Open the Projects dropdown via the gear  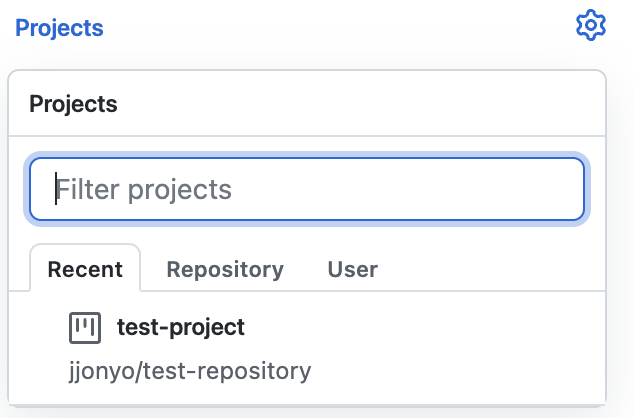click(591, 26)
